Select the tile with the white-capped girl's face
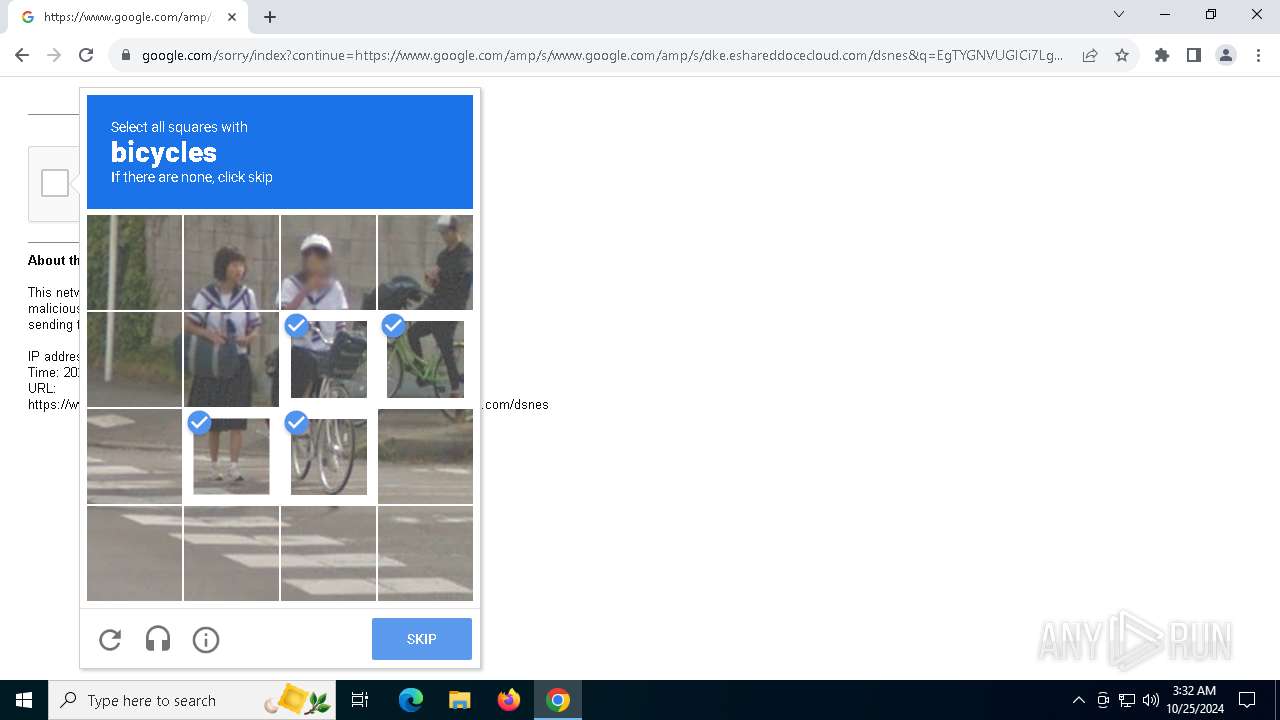The height and width of the screenshot is (720, 1280). click(328, 262)
